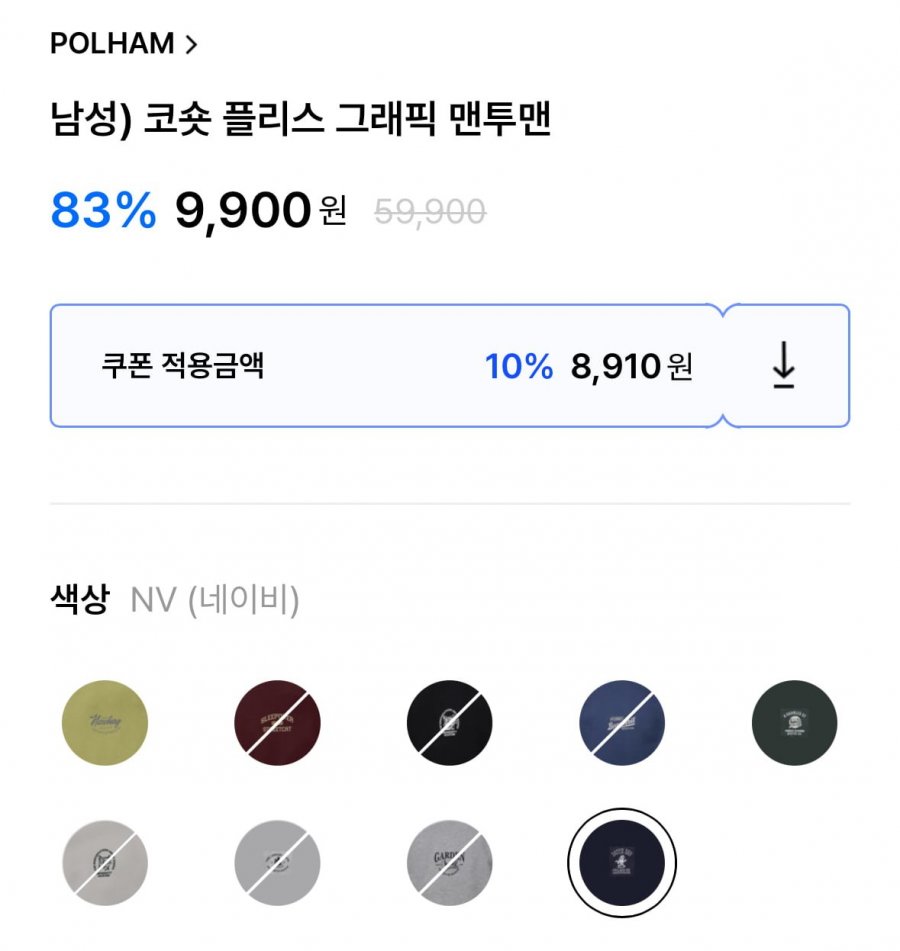Tap the 83% discount rate
This screenshot has height=951, width=900.
pyautogui.click(x=103, y=210)
